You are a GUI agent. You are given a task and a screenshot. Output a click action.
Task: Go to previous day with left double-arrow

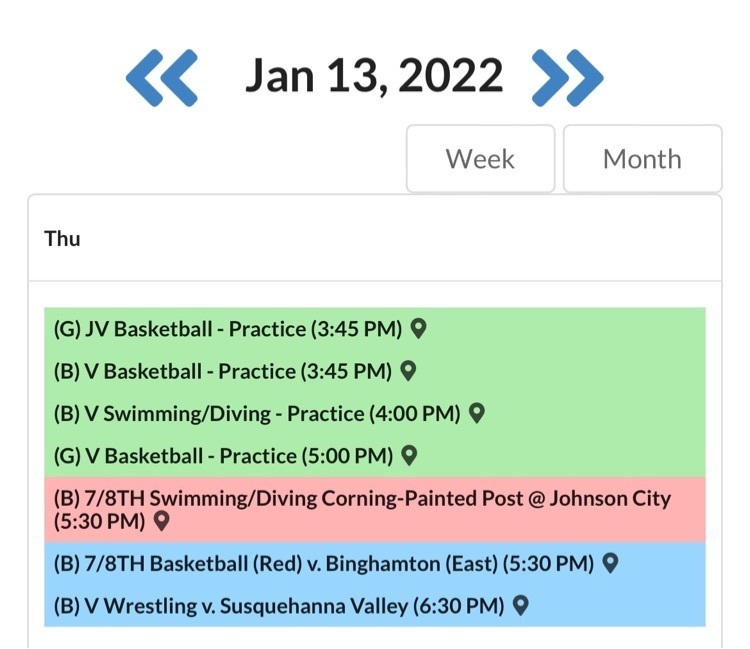tap(162, 78)
